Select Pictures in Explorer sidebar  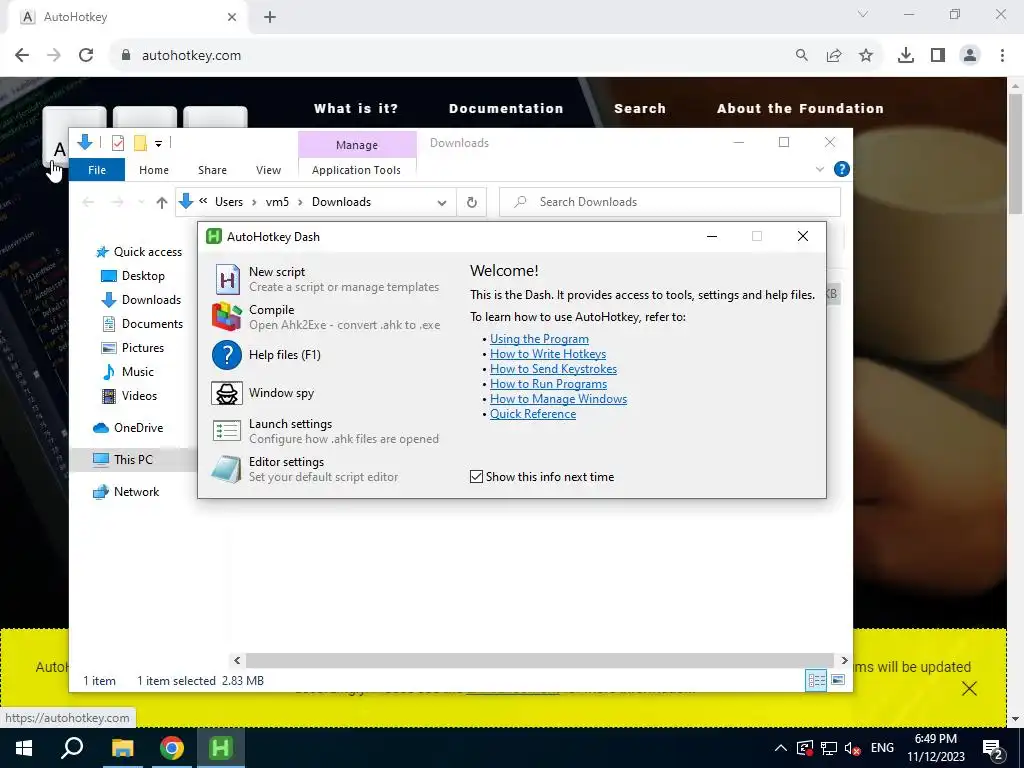[133, 348]
